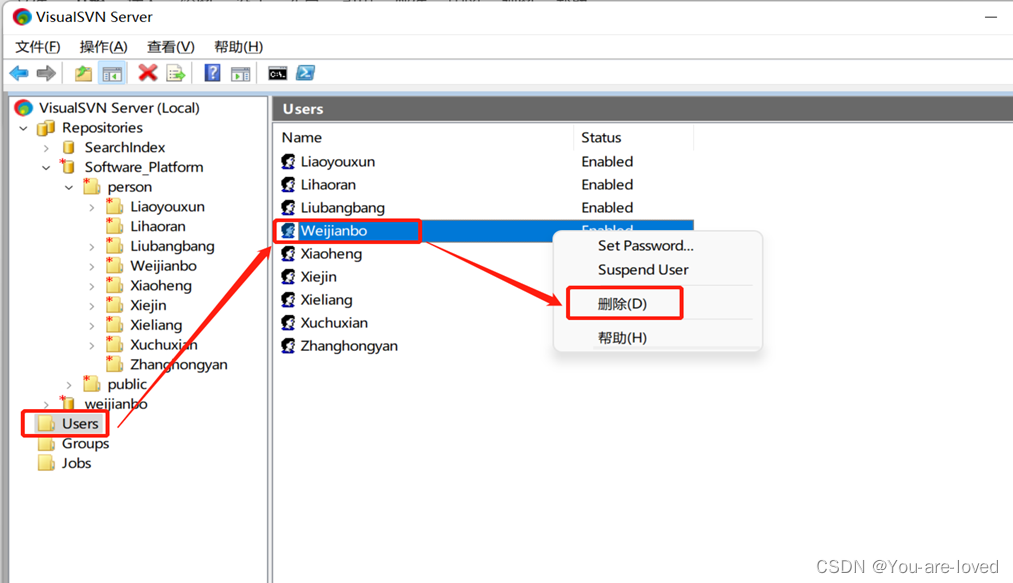This screenshot has height=583, width=1013.
Task: Click the VisualSVN Server (Local) root icon
Action: (23, 107)
